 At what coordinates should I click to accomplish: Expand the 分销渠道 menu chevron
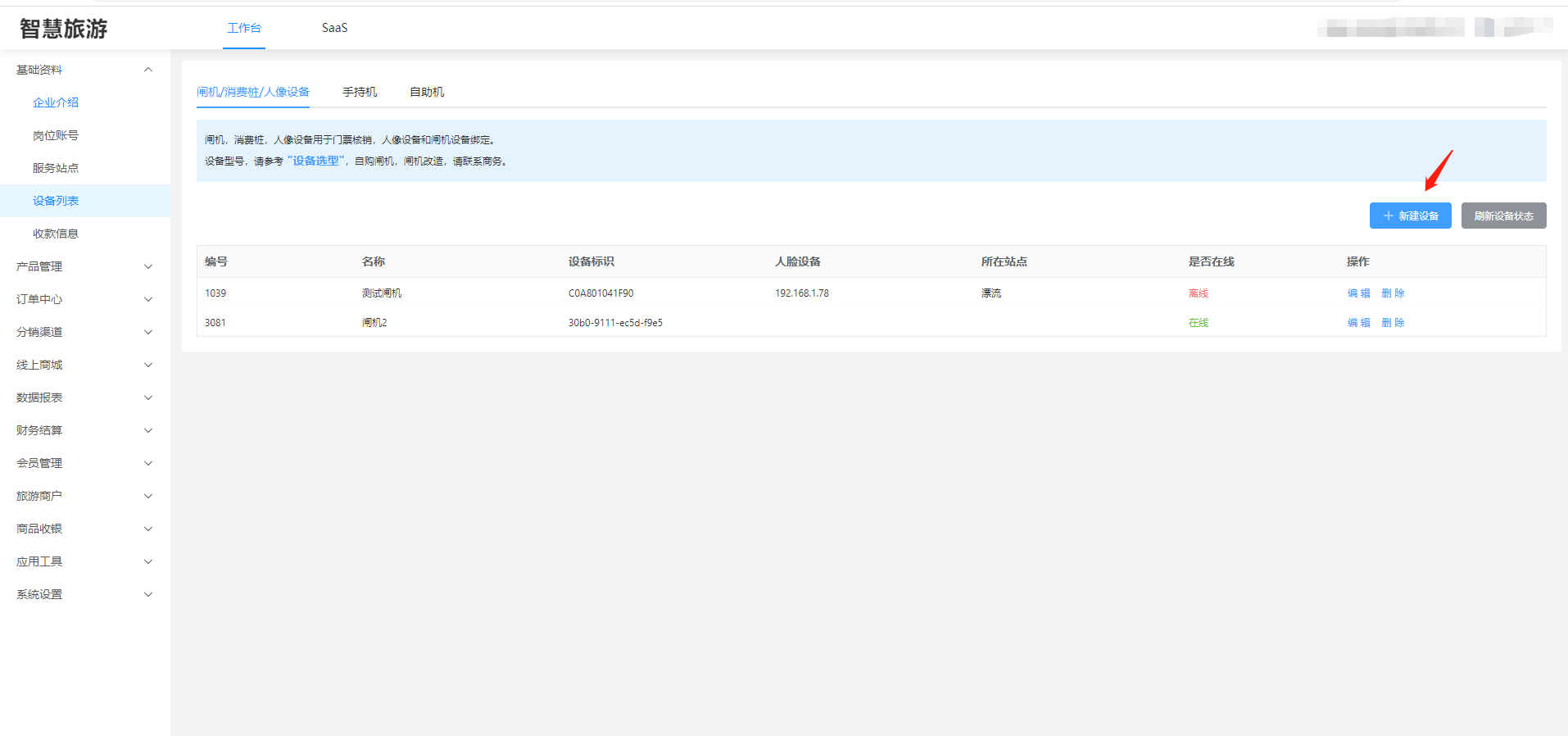pos(148,332)
